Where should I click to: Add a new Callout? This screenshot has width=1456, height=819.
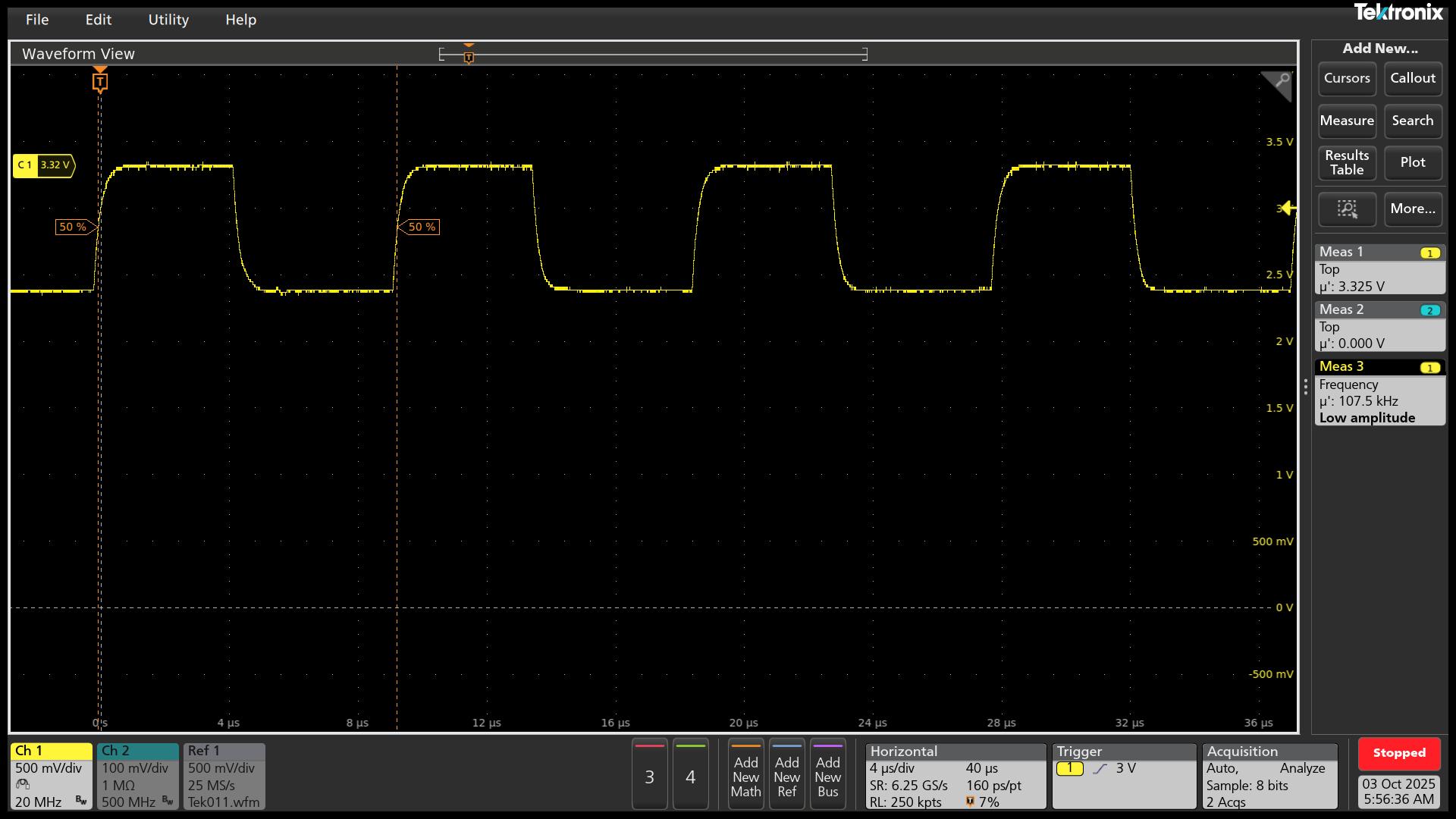click(x=1413, y=78)
